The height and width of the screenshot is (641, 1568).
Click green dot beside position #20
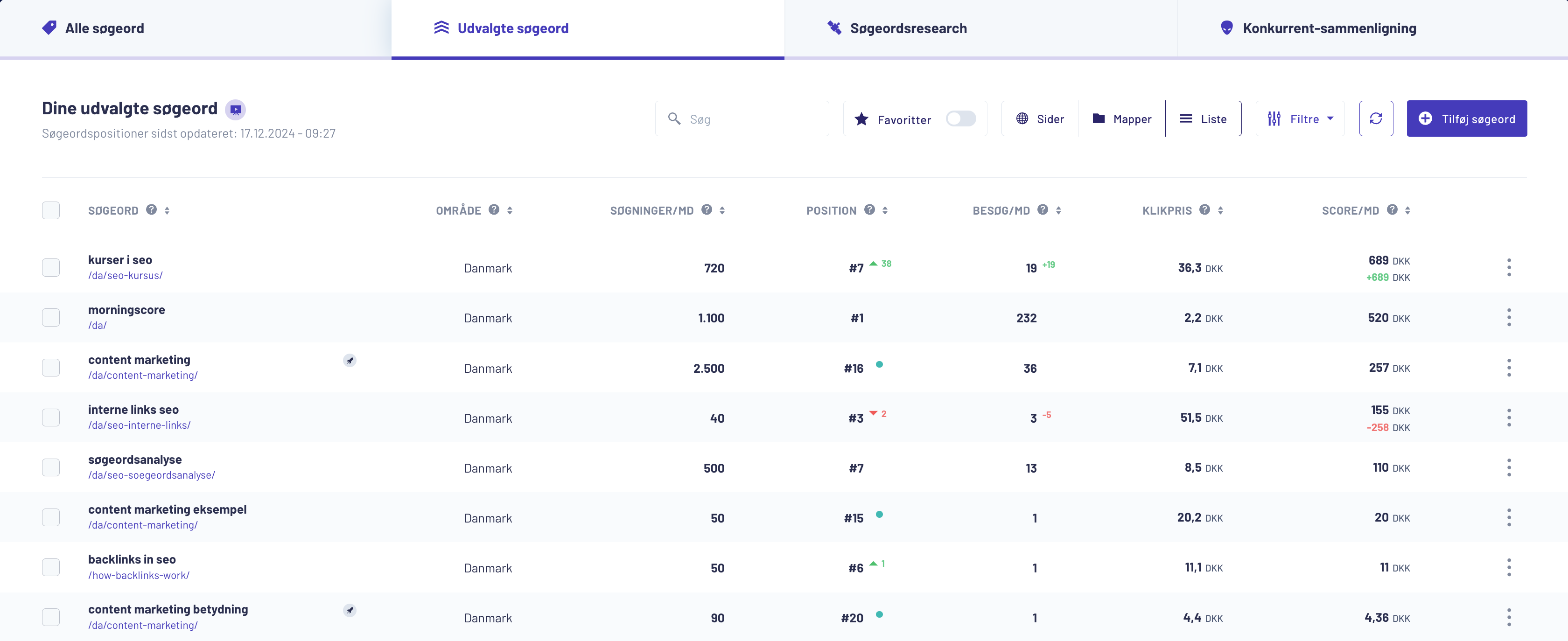click(x=879, y=614)
